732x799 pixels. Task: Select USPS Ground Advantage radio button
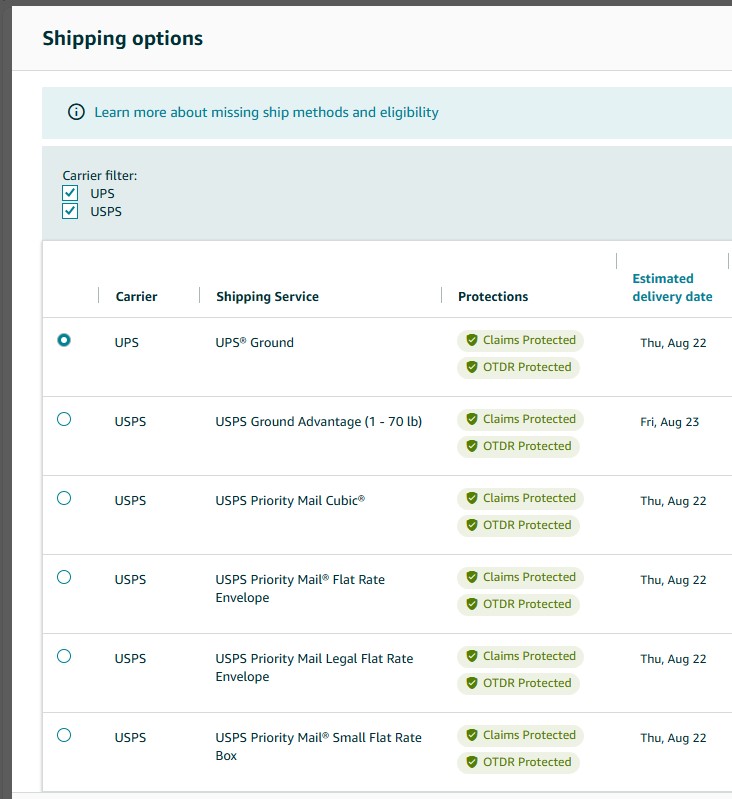[x=64, y=419]
